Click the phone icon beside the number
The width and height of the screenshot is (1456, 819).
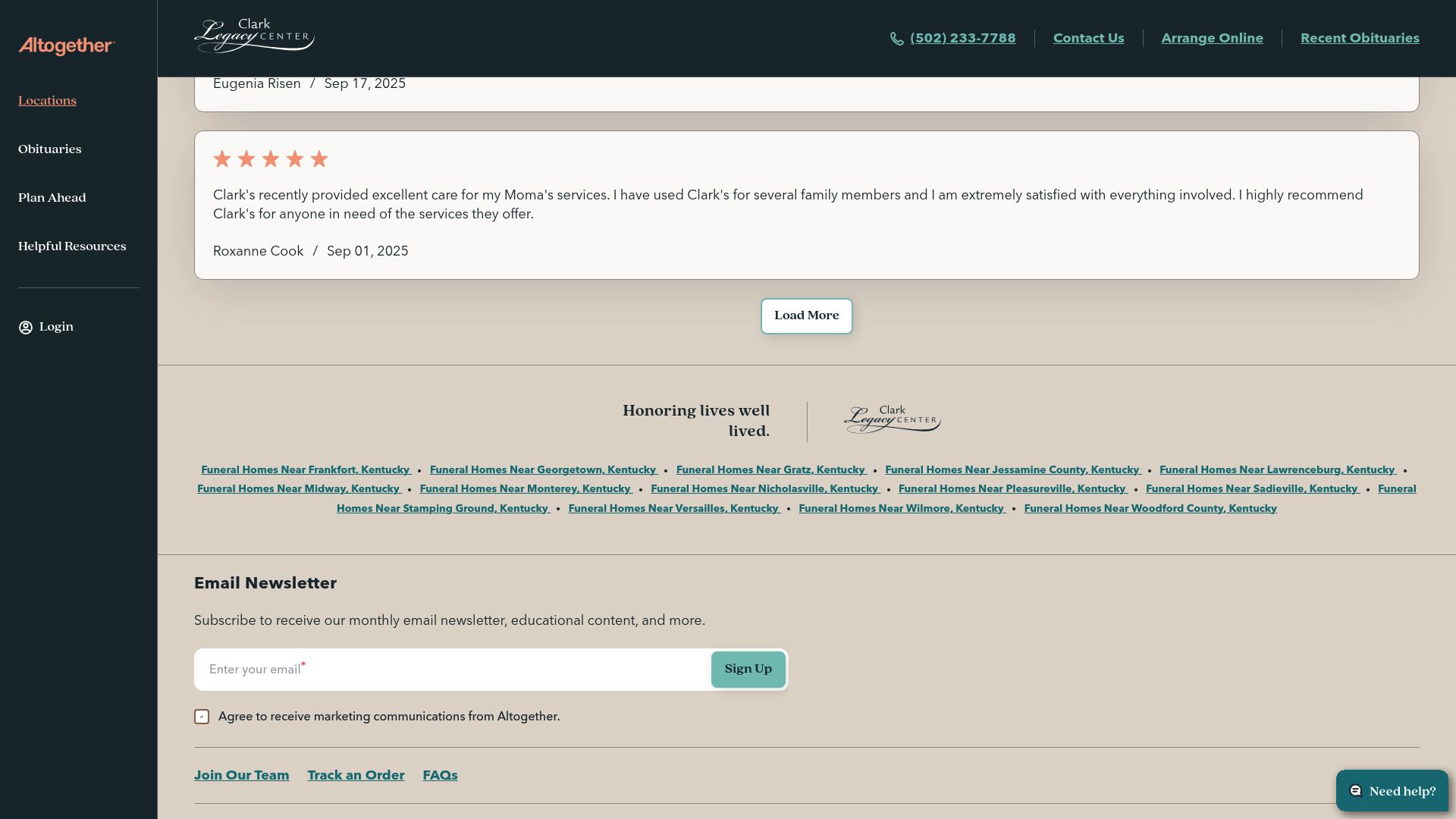click(x=896, y=39)
